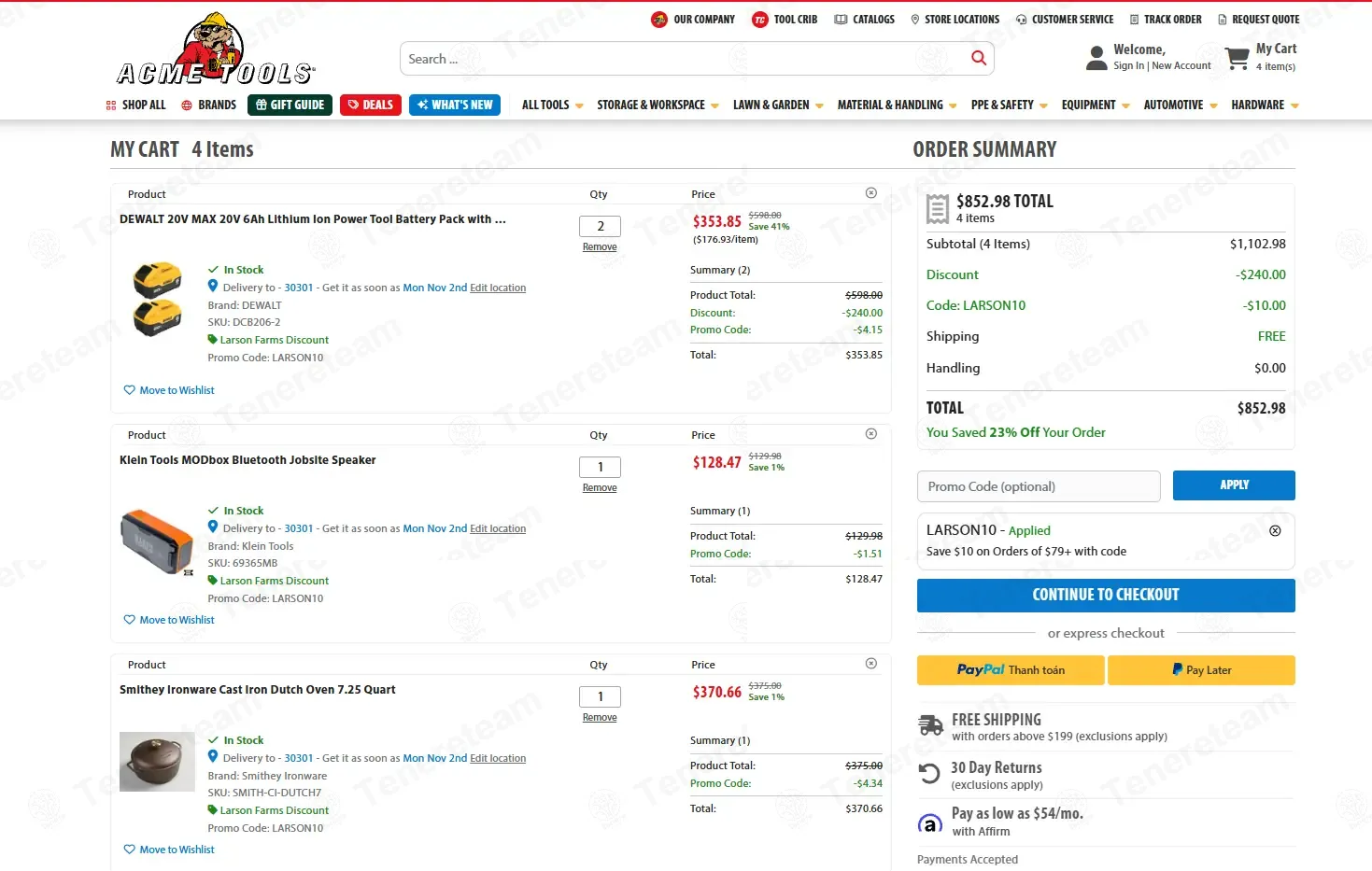1372x871 pixels.
Task: Click heart icon for Klein speaker wishlist
Action: coord(130,620)
